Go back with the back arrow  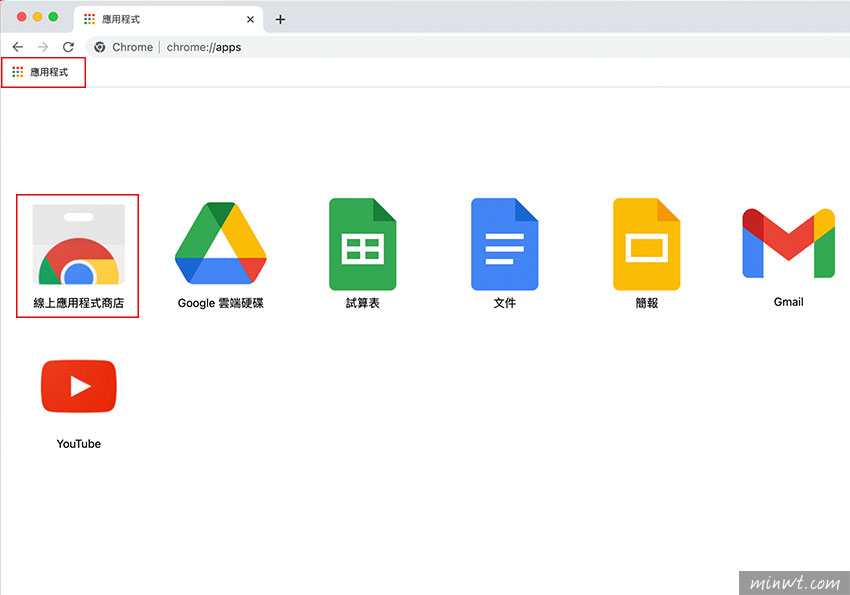click(x=18, y=47)
